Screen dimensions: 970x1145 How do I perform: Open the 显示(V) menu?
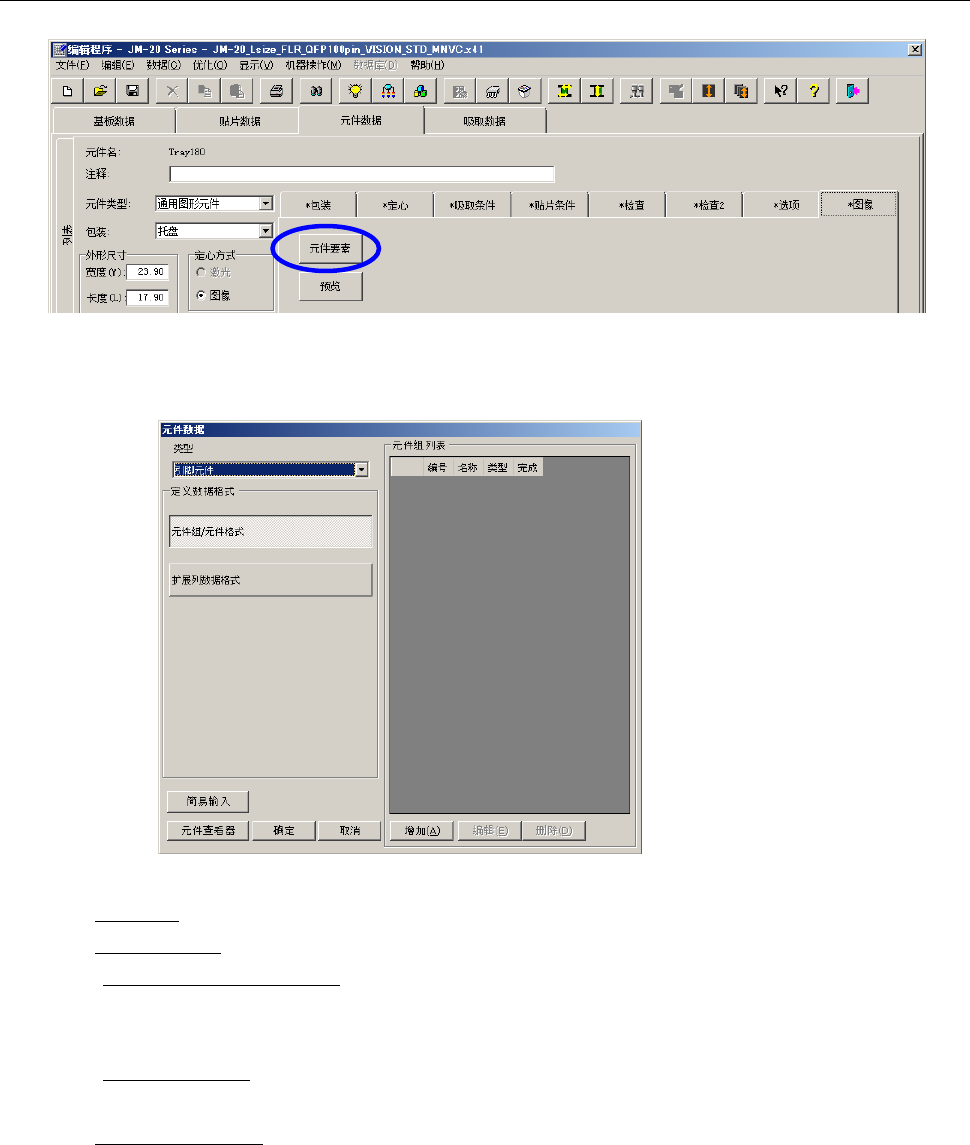[256, 65]
